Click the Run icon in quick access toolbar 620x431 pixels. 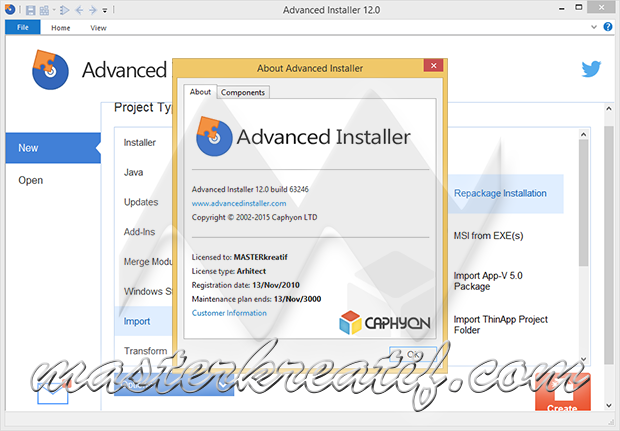tap(64, 10)
